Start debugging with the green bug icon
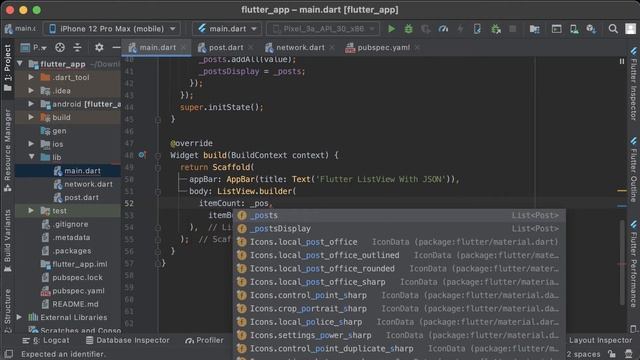This screenshot has width=640, height=360. click(x=408, y=29)
